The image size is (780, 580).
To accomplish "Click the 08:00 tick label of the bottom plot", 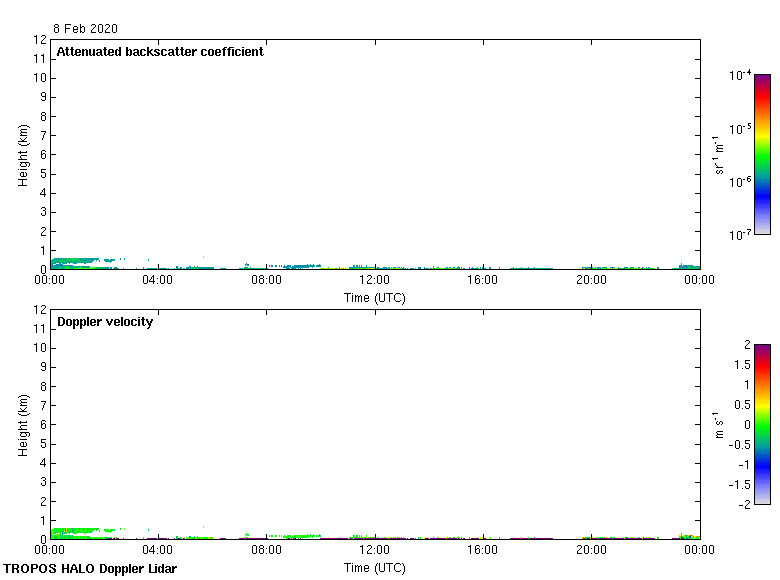I will [x=266, y=550].
